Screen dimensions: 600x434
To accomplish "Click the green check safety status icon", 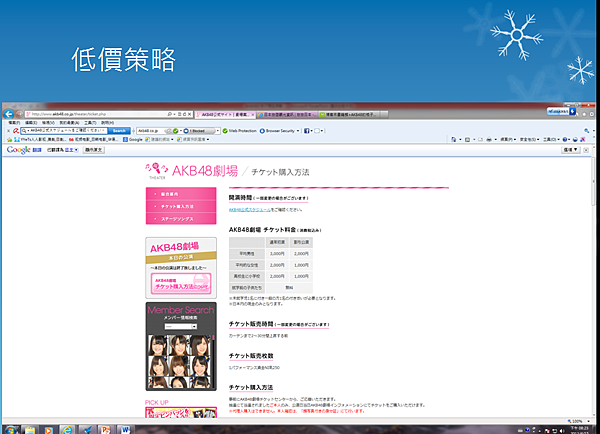I will click(x=176, y=131).
